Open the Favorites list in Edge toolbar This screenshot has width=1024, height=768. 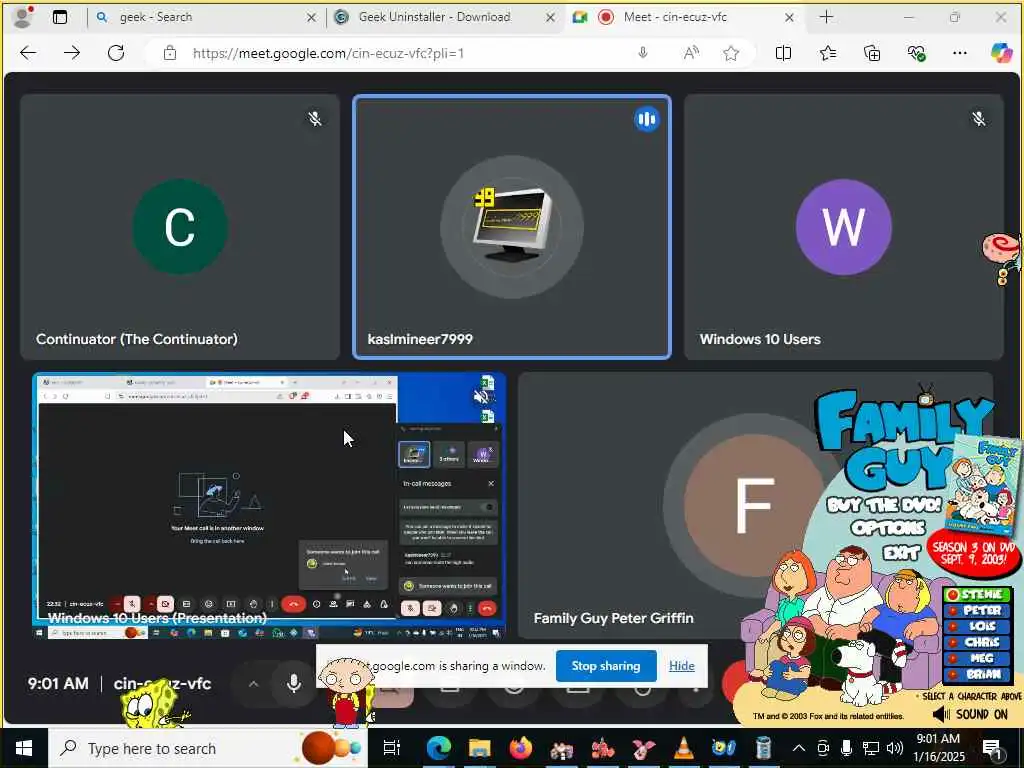pyautogui.click(x=828, y=53)
